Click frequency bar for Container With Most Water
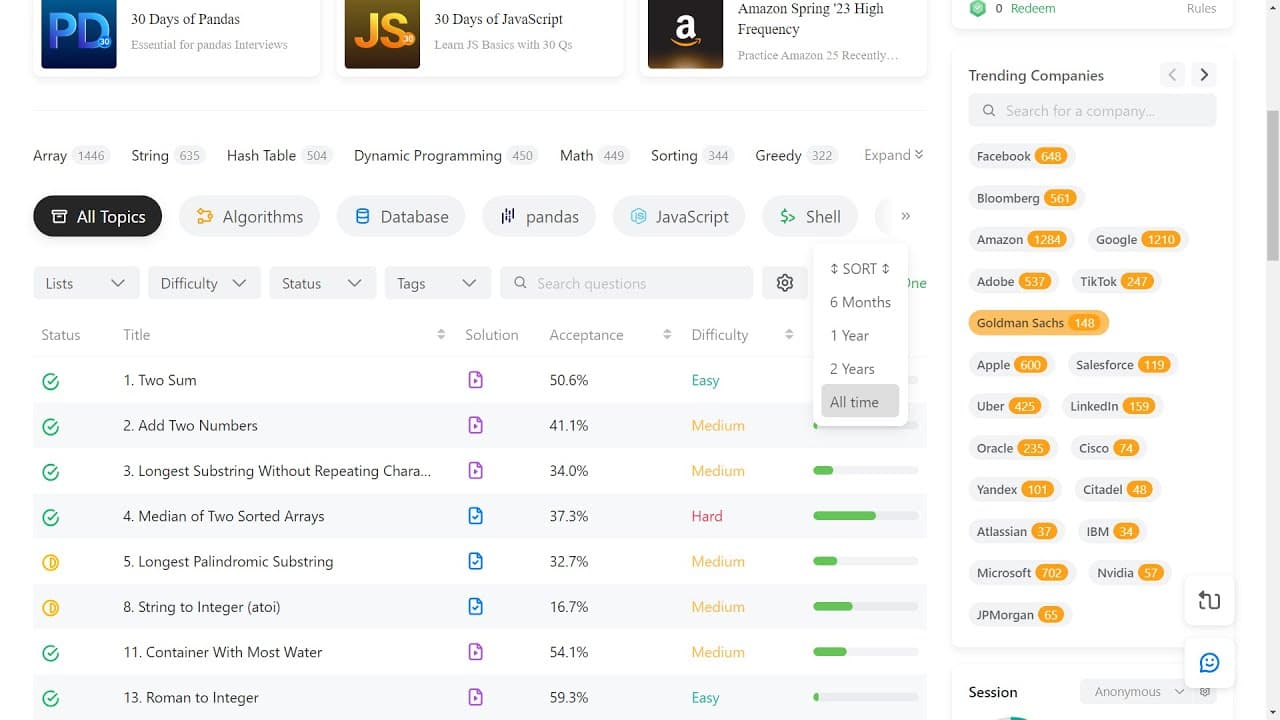This screenshot has height=720, width=1280. pyautogui.click(x=866, y=652)
